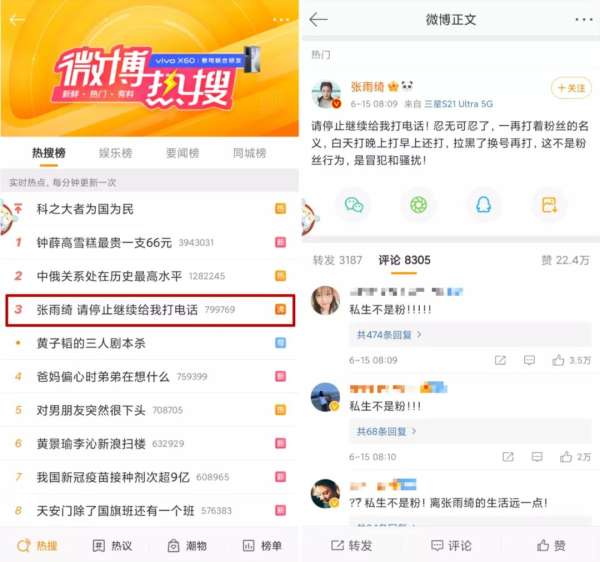Tap back arrow on 微博正文 page

(x=318, y=19)
